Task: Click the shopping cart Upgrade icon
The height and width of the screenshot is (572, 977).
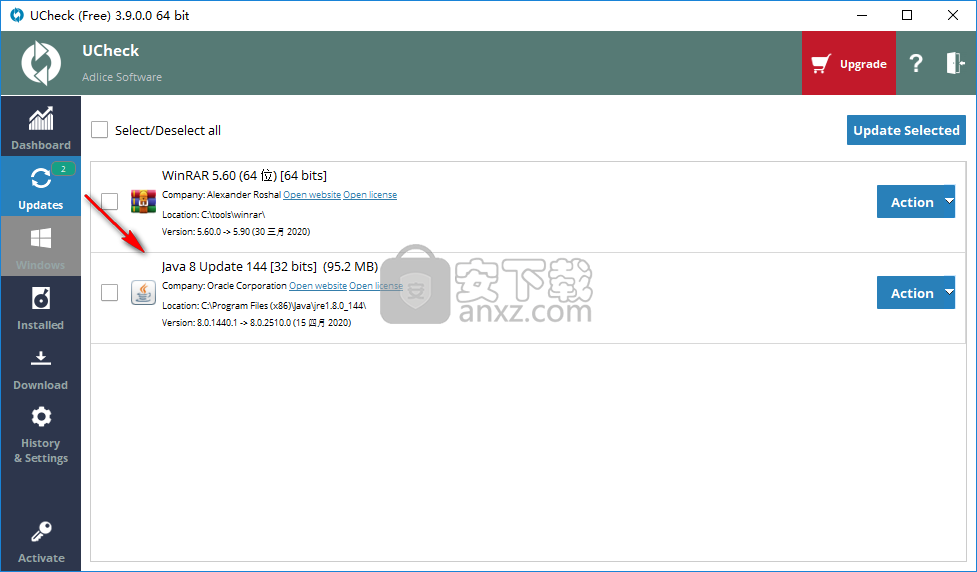Action: [x=821, y=64]
